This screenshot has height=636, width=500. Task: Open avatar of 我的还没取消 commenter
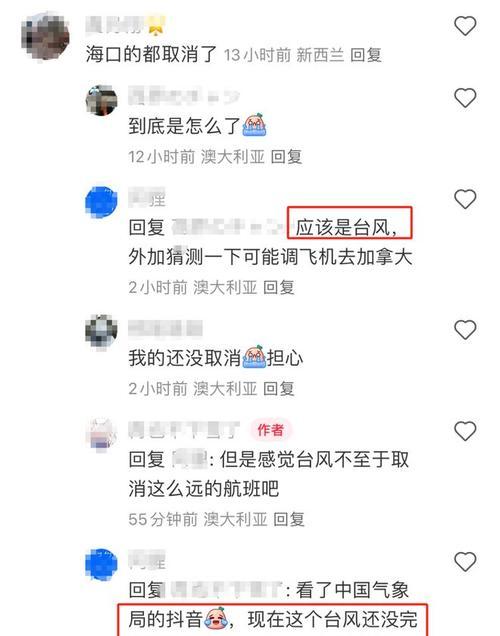(101, 331)
